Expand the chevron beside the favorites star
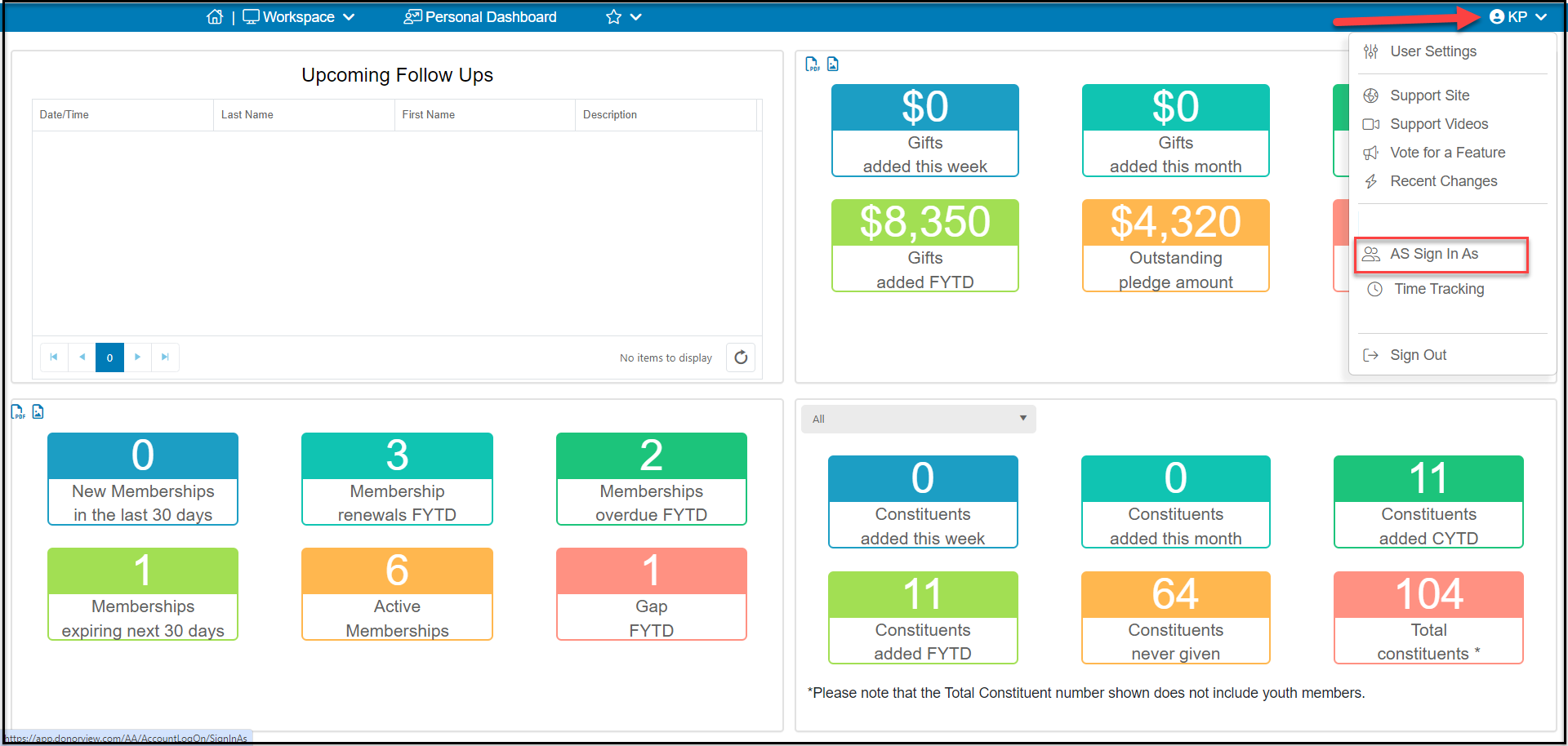Screen dimensions: 1568x746 636,16
